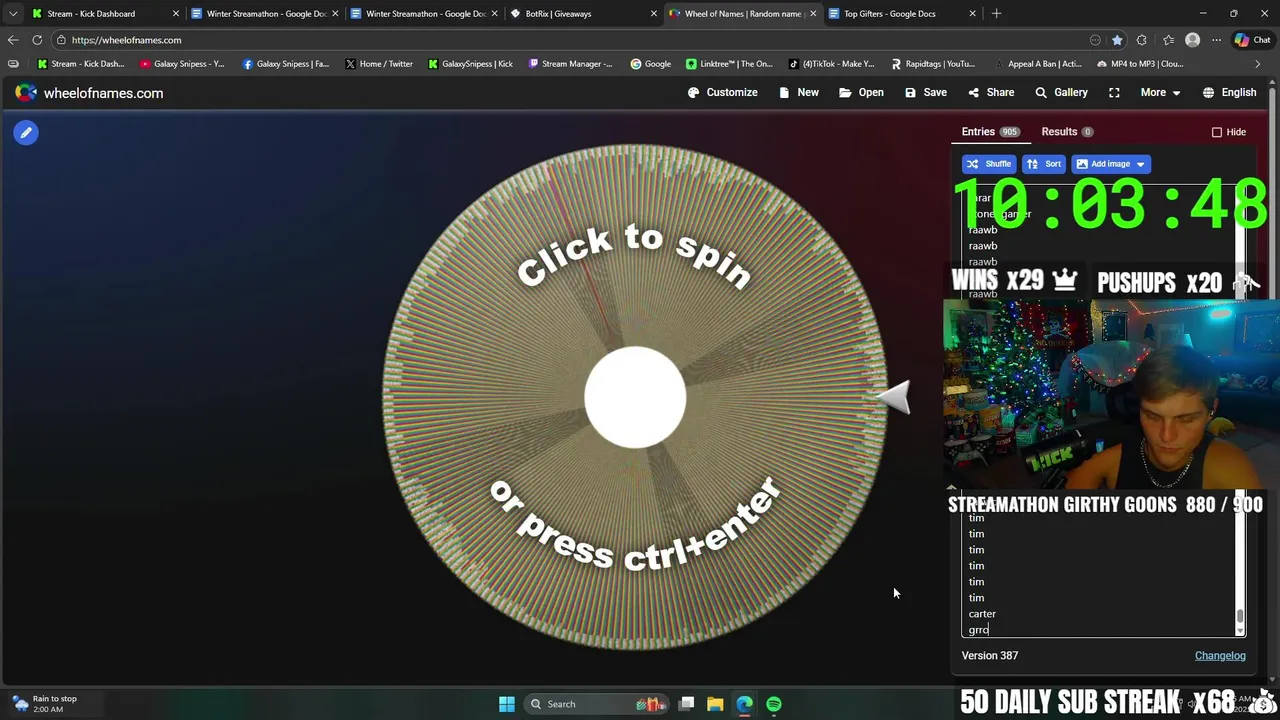This screenshot has width=1280, height=720.
Task: Share the wheel
Action: (991, 92)
